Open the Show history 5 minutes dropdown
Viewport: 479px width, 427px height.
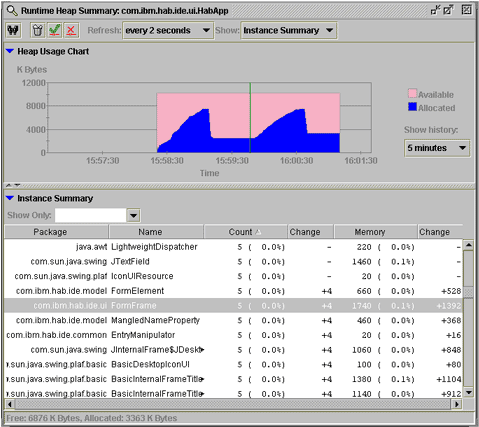pos(437,148)
